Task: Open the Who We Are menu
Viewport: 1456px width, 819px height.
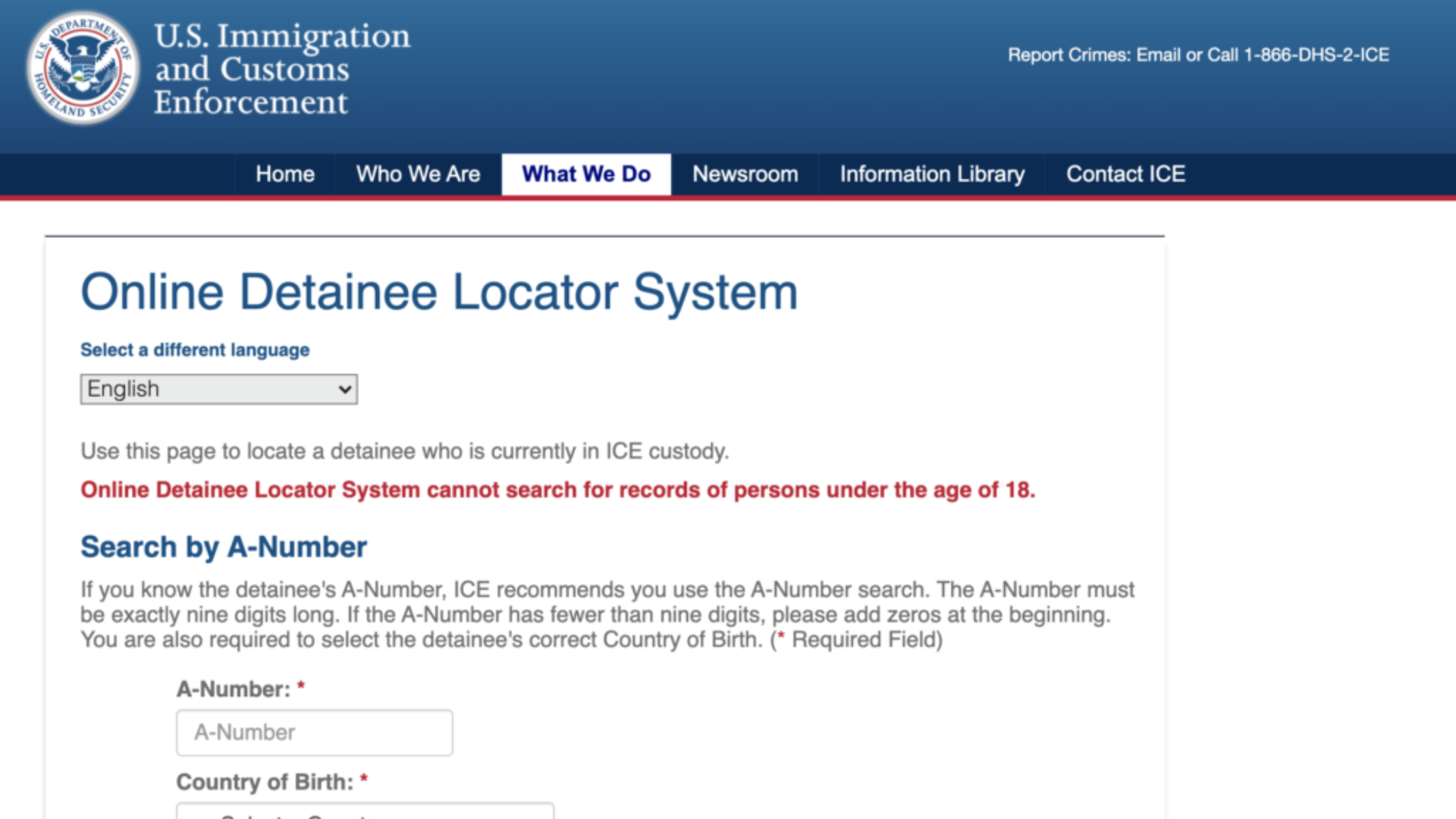Action: click(418, 174)
